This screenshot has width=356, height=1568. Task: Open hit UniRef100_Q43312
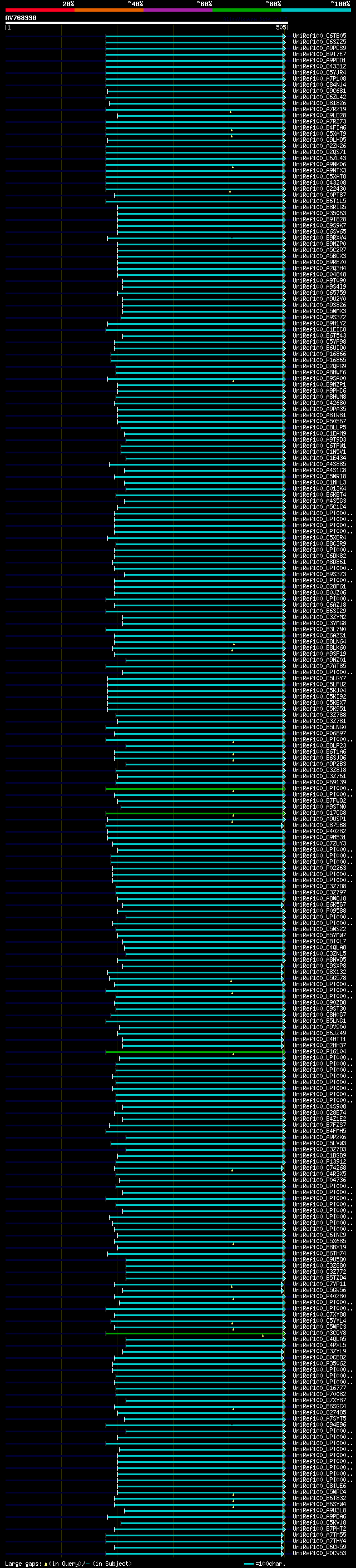point(319,66)
